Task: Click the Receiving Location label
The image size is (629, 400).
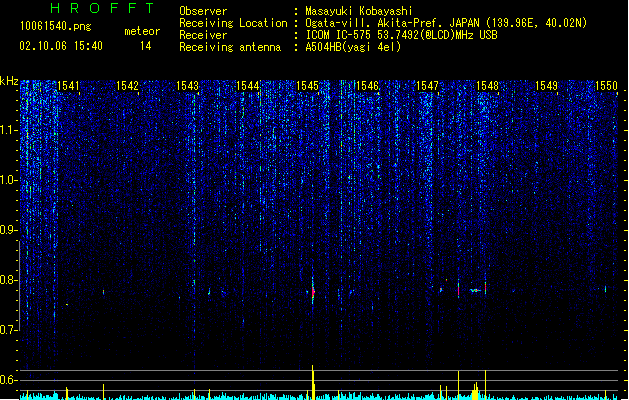Action: point(233,23)
